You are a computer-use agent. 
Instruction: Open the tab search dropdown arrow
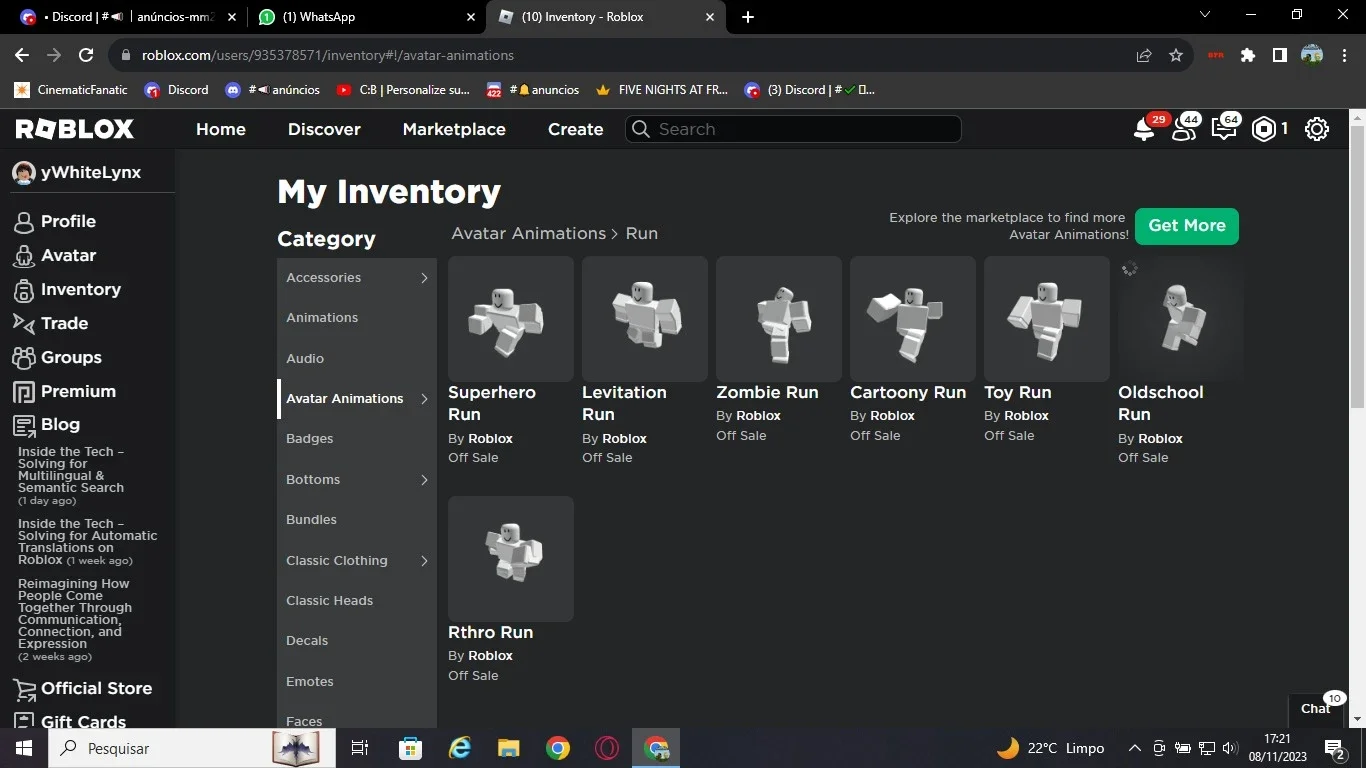click(1205, 15)
